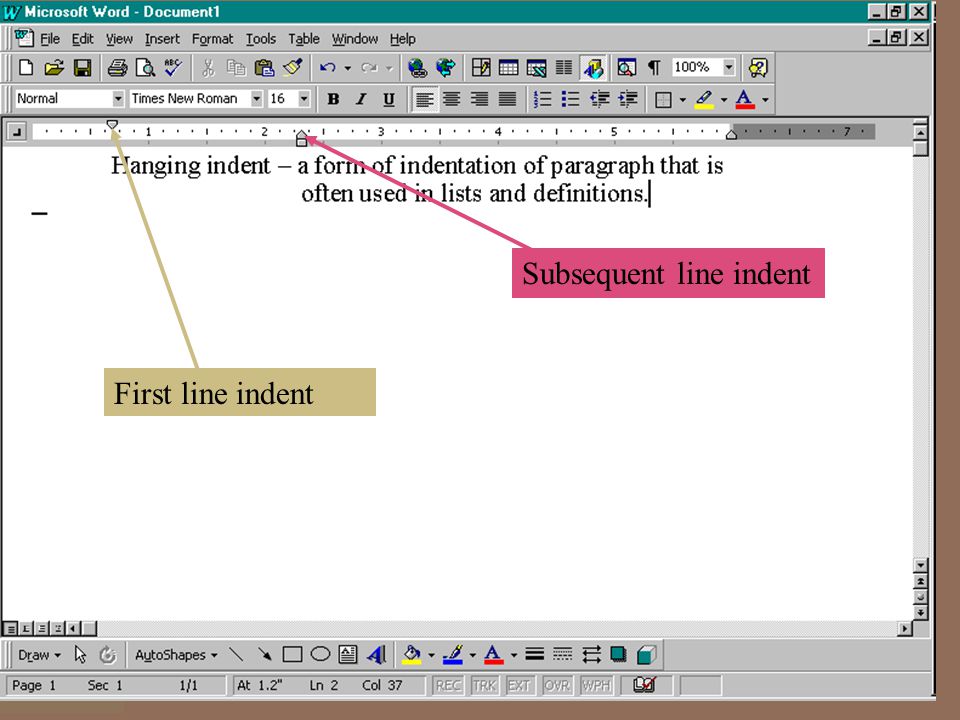
Task: Run Spelling and Grammar check
Action: 173,67
